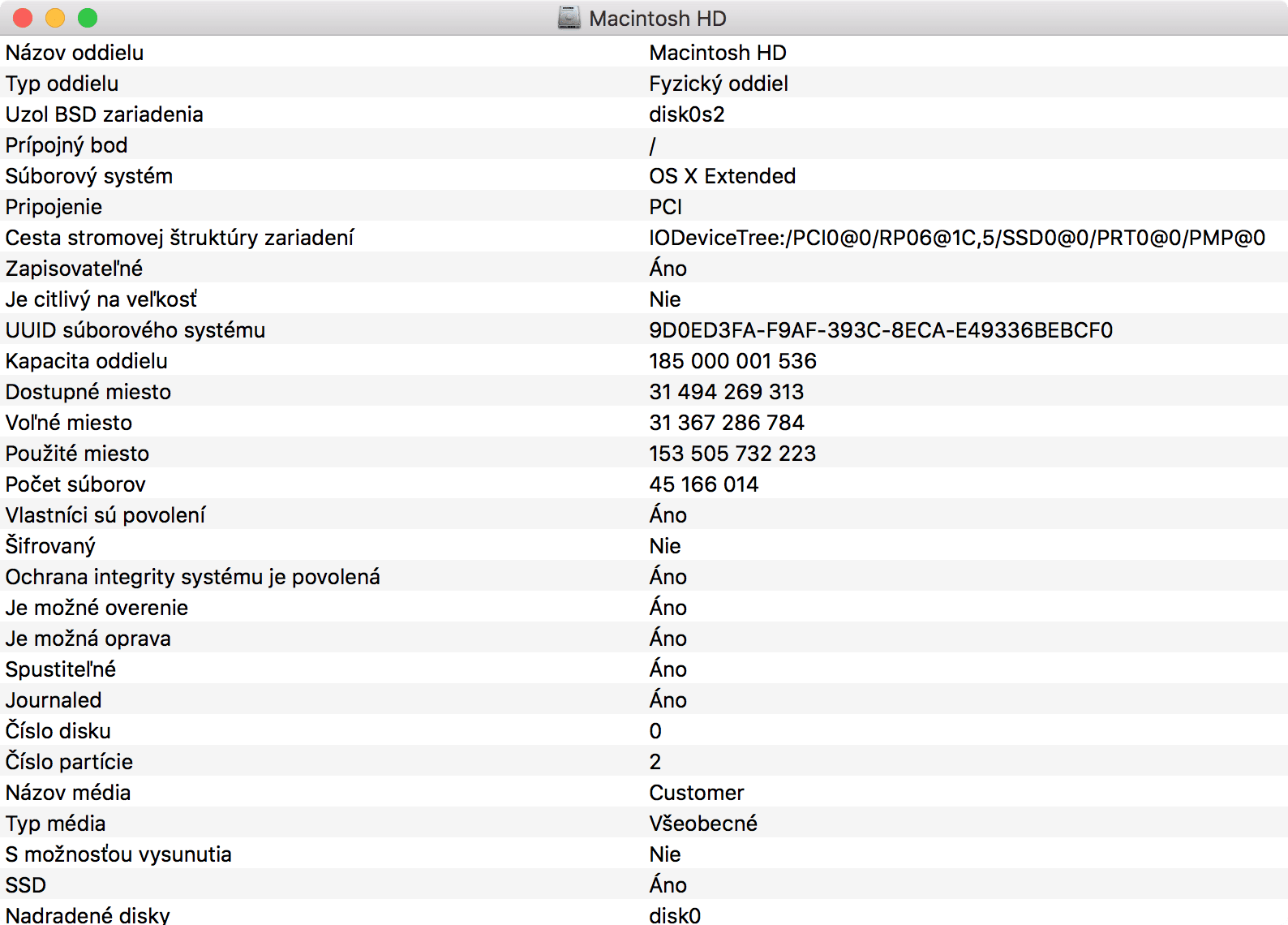Select the IODeviceTree path value
Screen dimensions: 1288x925
pos(957,238)
